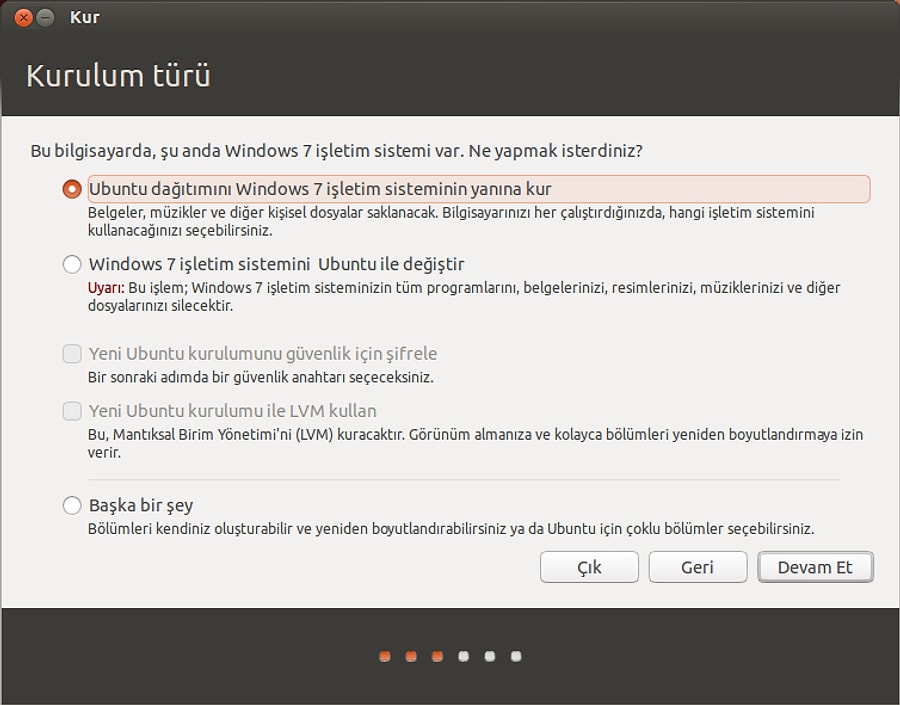Click the fourth progress dot (first white)
This screenshot has height=705, width=900.
[463, 657]
